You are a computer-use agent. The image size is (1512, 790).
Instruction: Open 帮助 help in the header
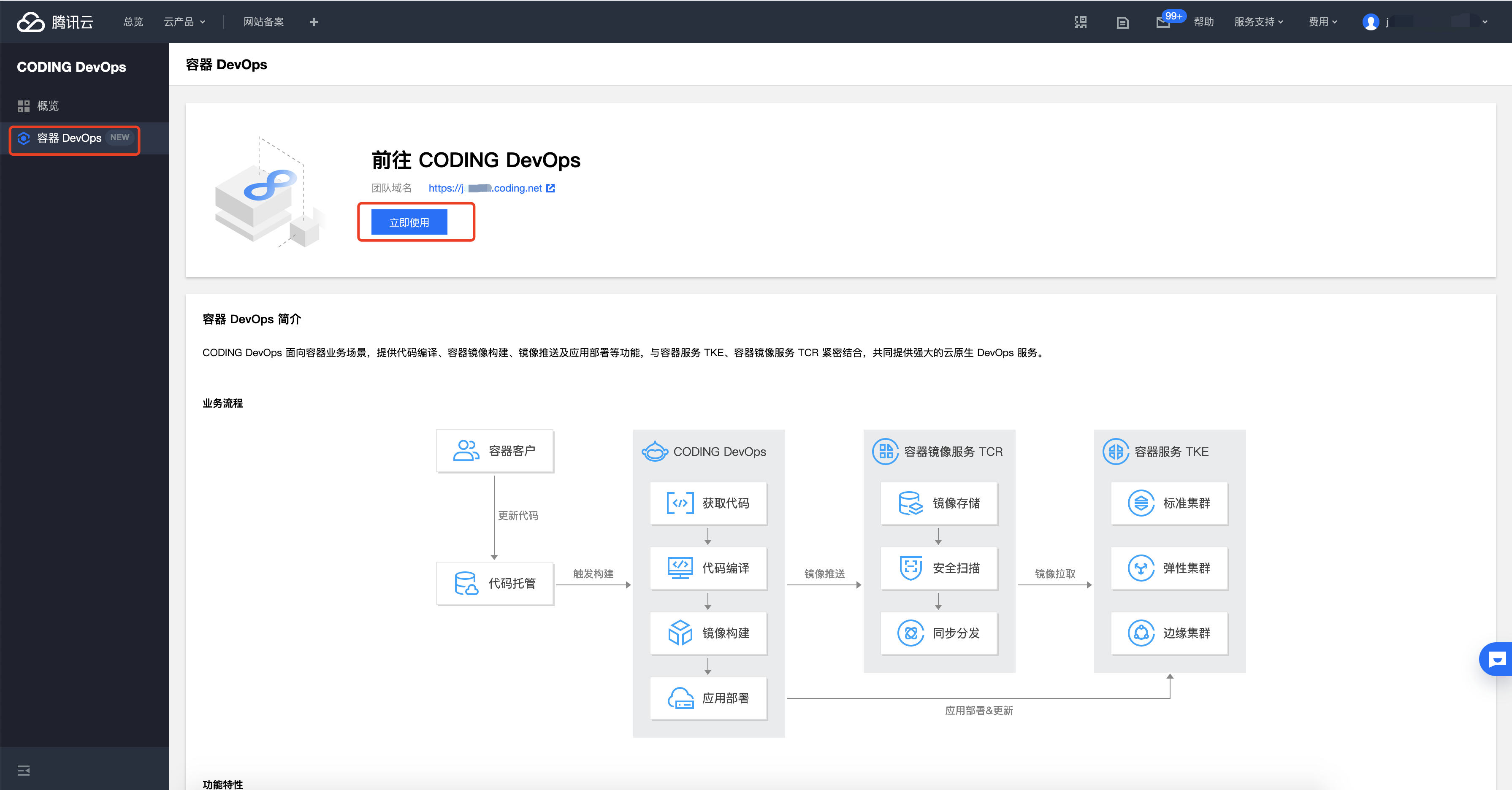point(1204,22)
